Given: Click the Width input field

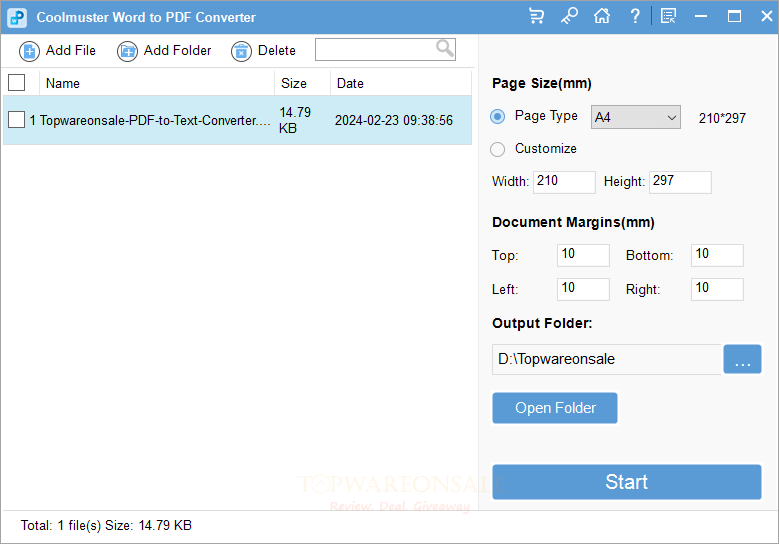Looking at the screenshot, I should pos(564,182).
